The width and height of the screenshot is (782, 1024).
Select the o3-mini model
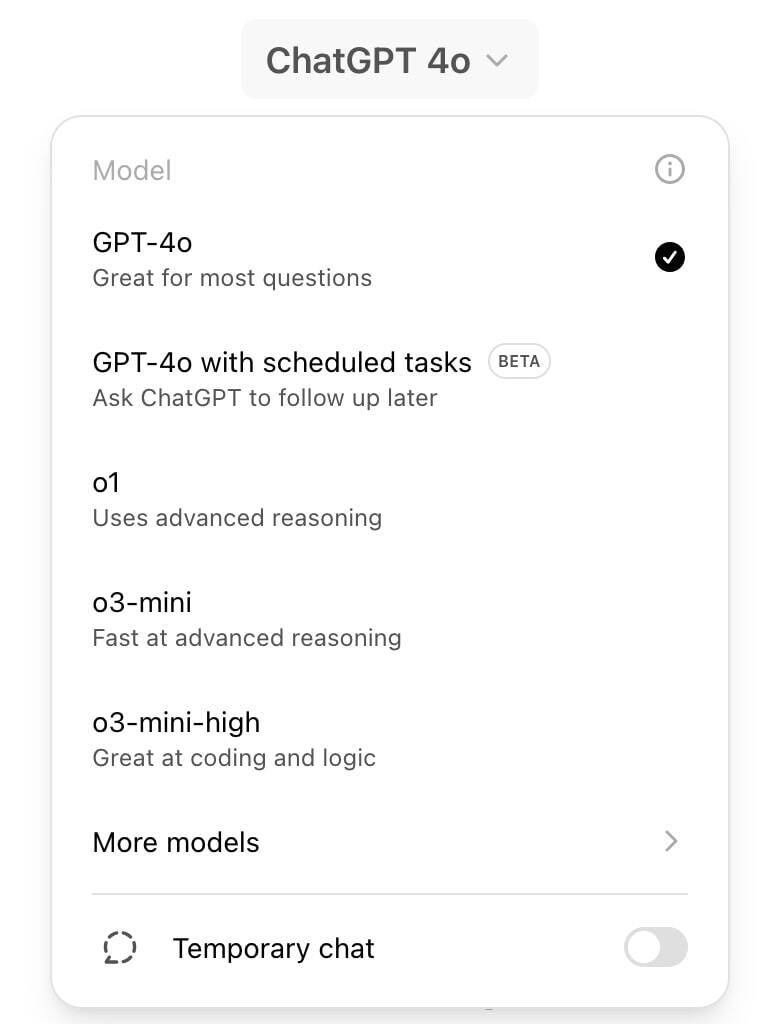click(142, 603)
